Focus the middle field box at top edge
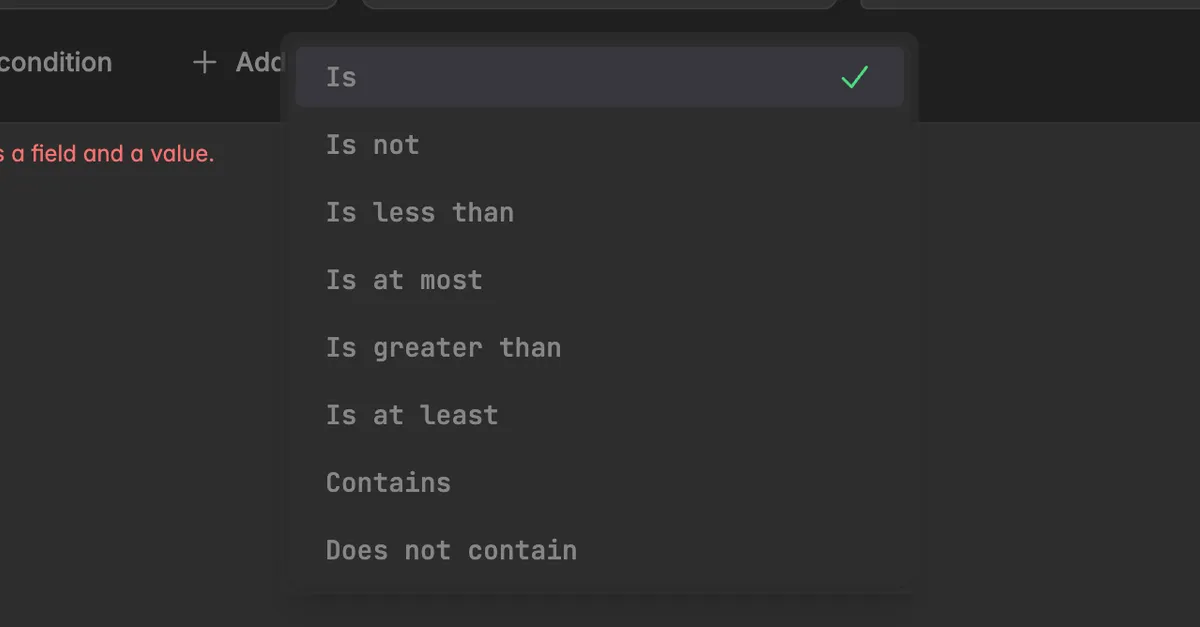 599,4
